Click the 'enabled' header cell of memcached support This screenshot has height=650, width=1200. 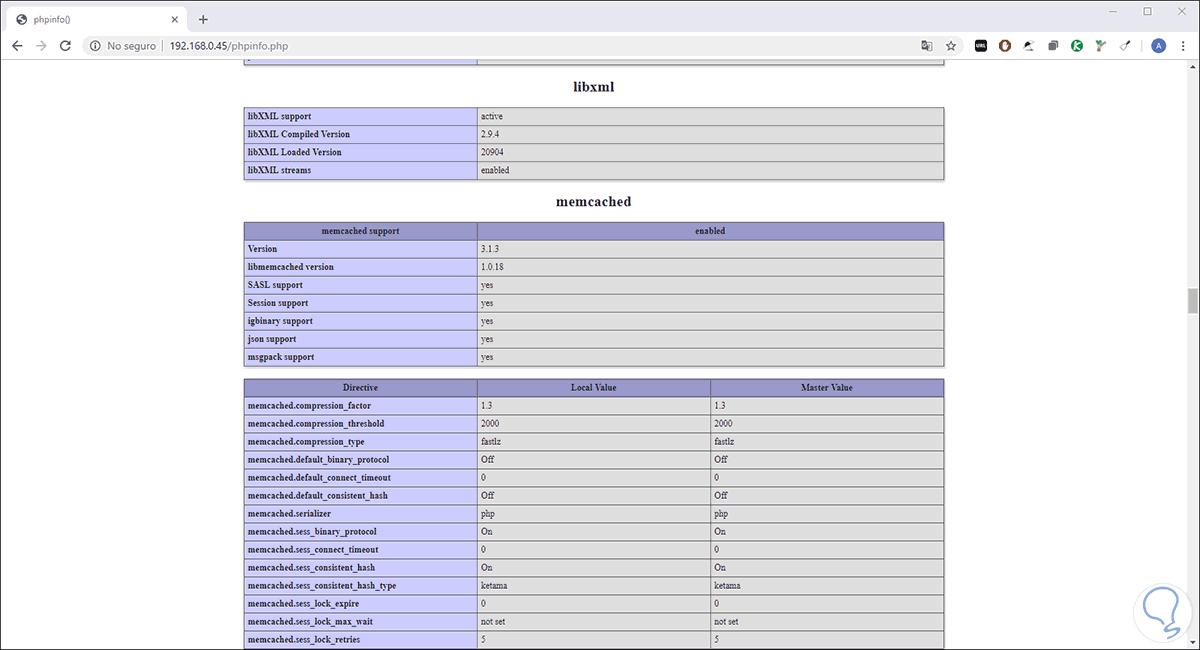[710, 231]
